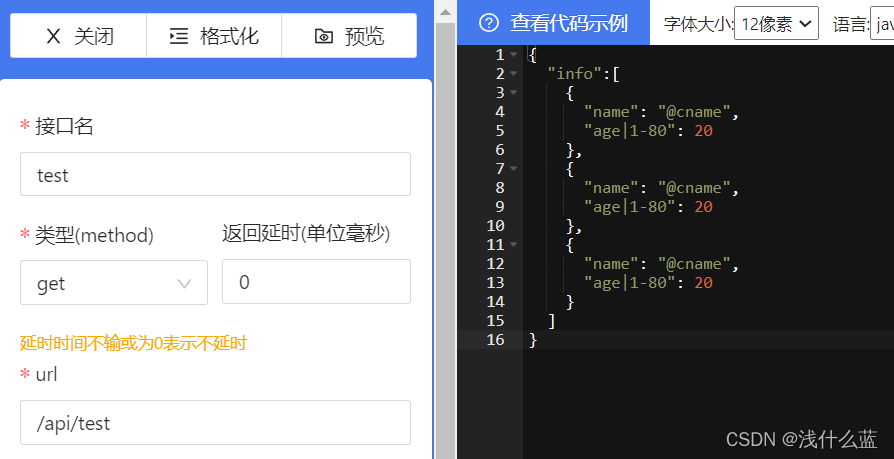The height and width of the screenshot is (459, 894).
Task: Open the 字体大小 12像素 dropdown
Action: point(777,23)
